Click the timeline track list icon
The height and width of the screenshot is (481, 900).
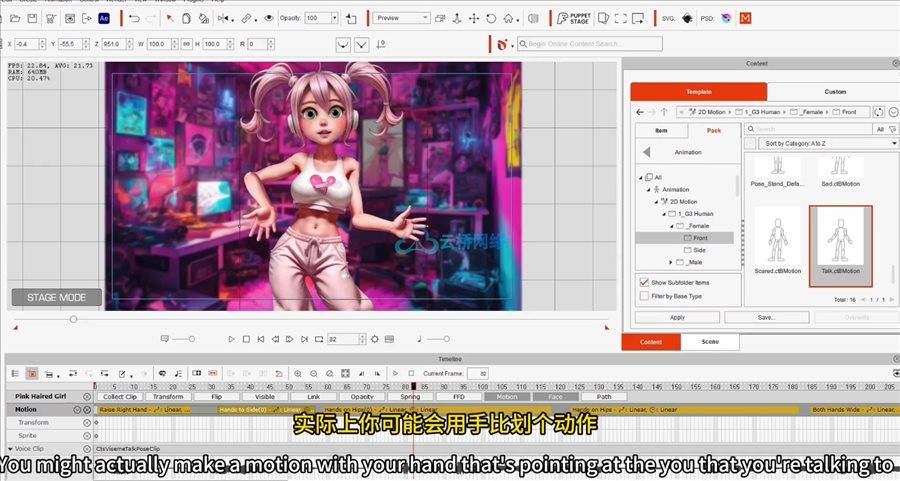[15, 374]
